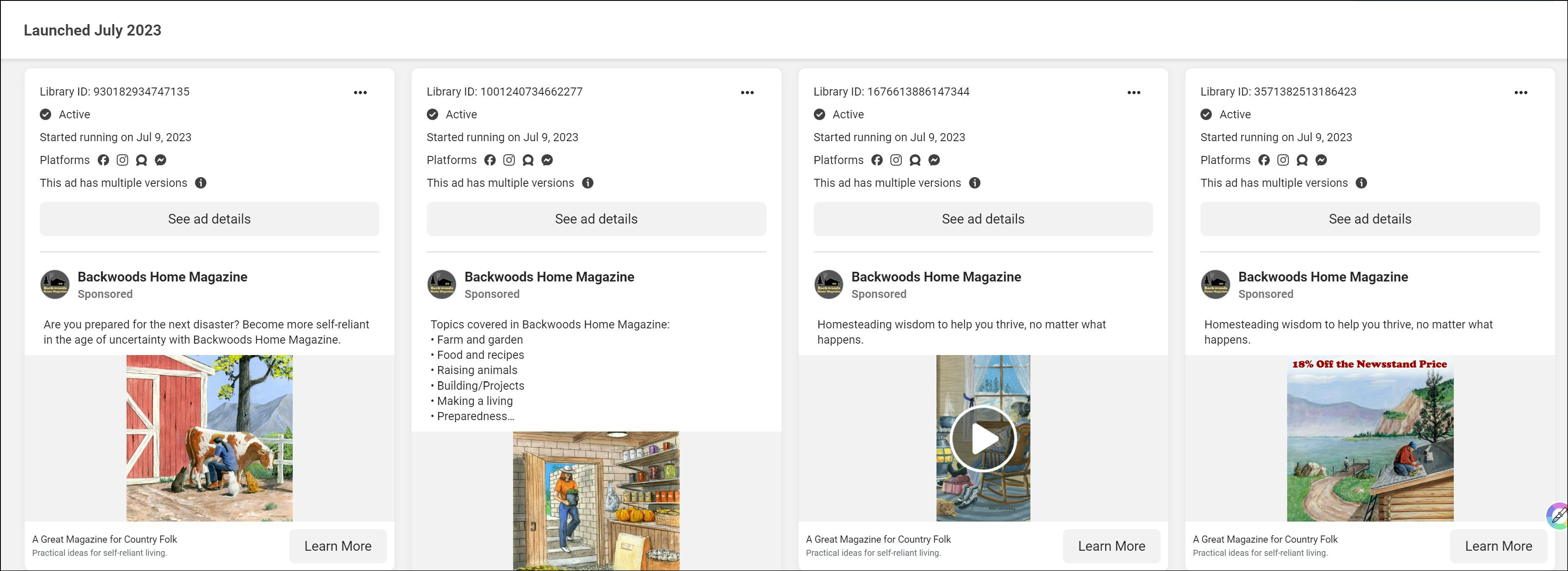Open Backwoods Home Magazine page name in ad 3571382513186423
Screen dimensions: 1568x571
[1324, 277]
